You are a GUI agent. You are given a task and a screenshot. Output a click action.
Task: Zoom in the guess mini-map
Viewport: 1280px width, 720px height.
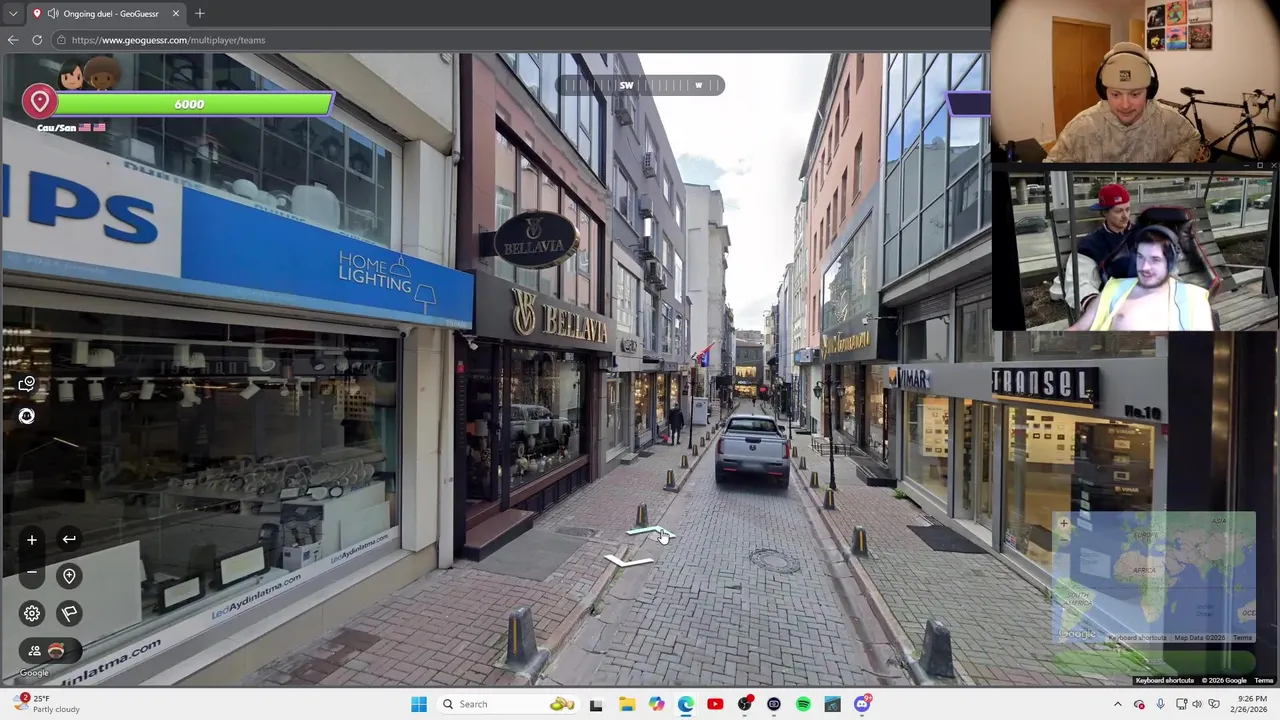point(1064,523)
